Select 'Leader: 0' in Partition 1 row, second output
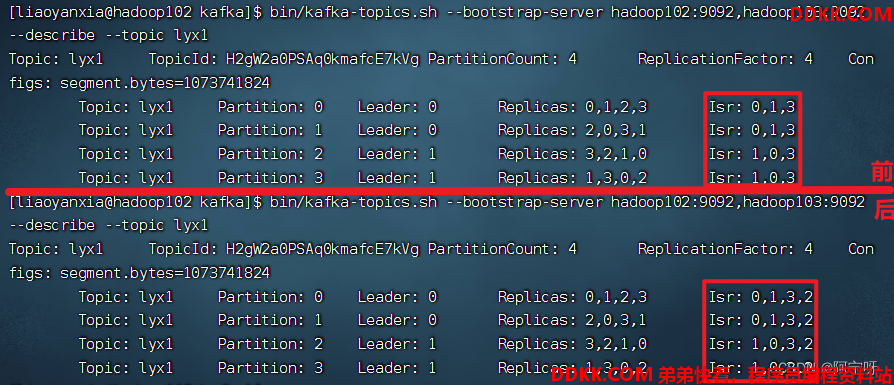The width and height of the screenshot is (894, 385). click(x=397, y=320)
